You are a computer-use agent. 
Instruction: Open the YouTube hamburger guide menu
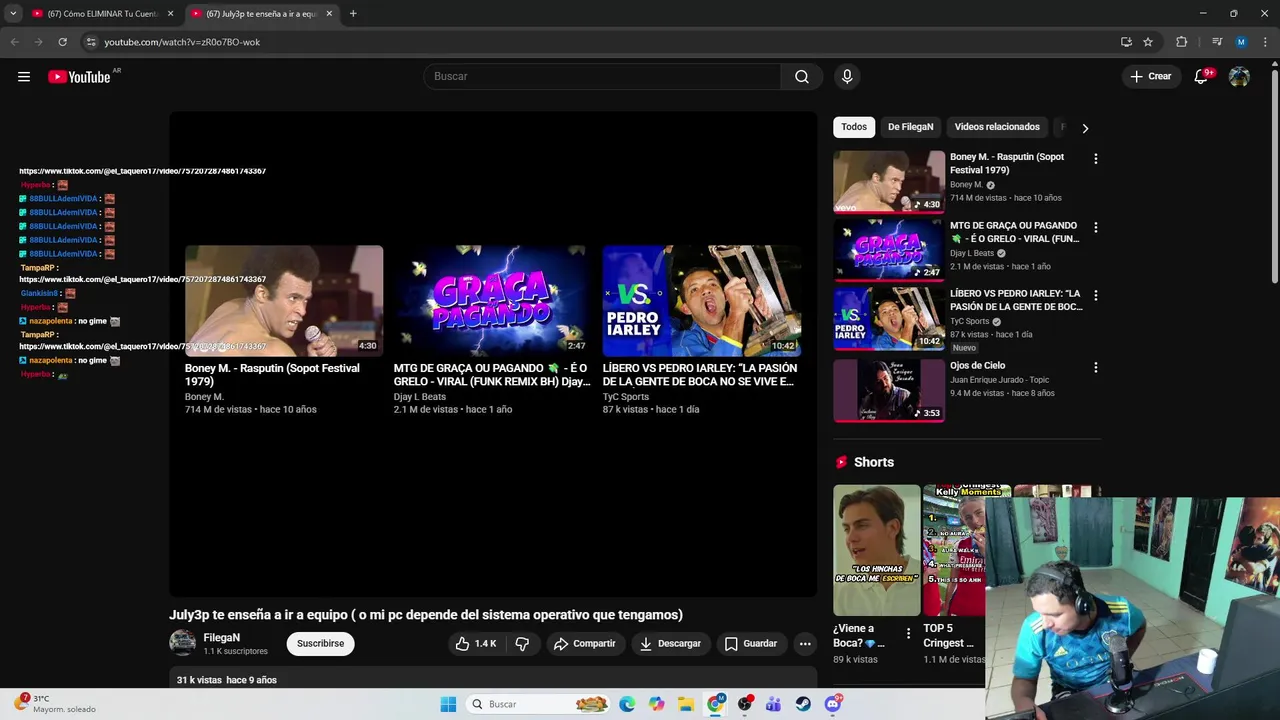24,77
